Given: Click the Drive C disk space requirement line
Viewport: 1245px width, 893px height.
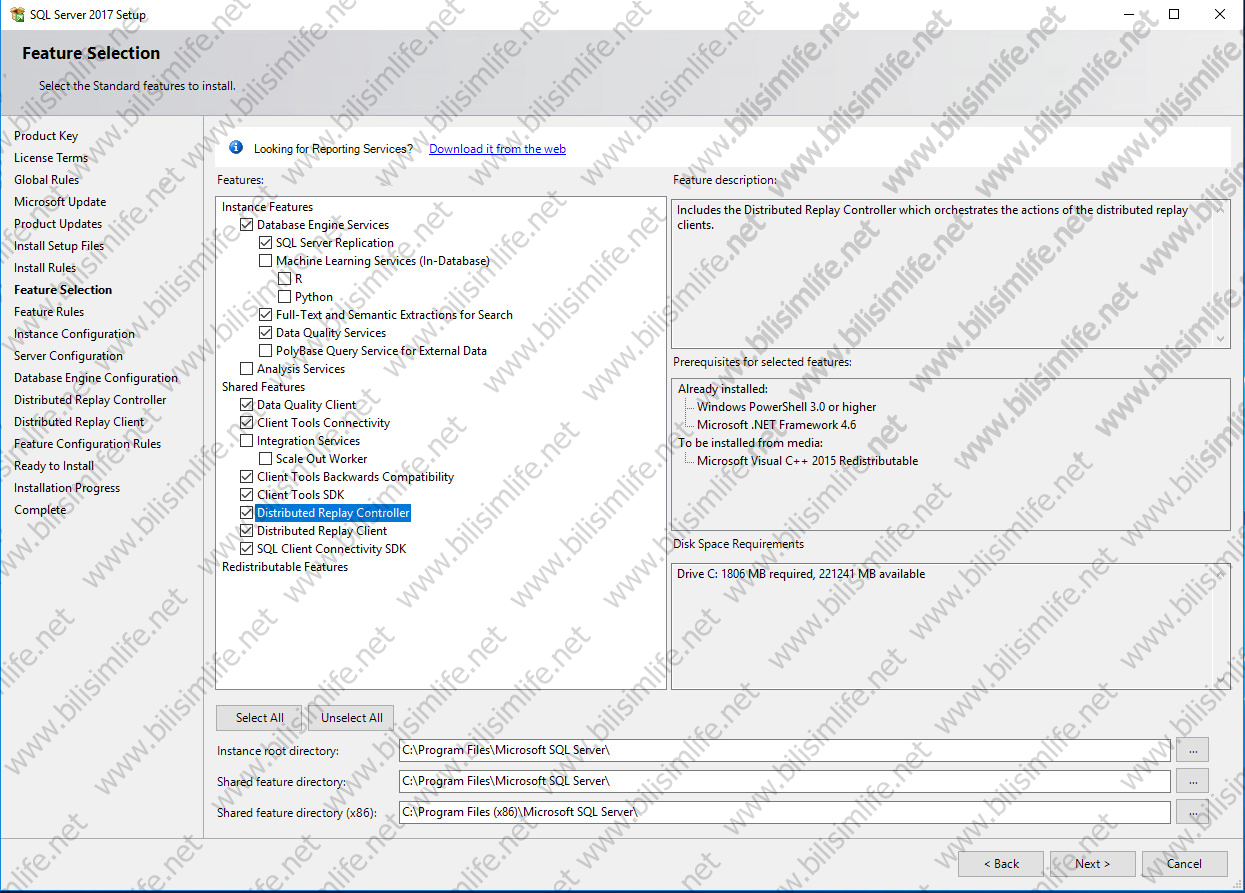Looking at the screenshot, I should (801, 574).
